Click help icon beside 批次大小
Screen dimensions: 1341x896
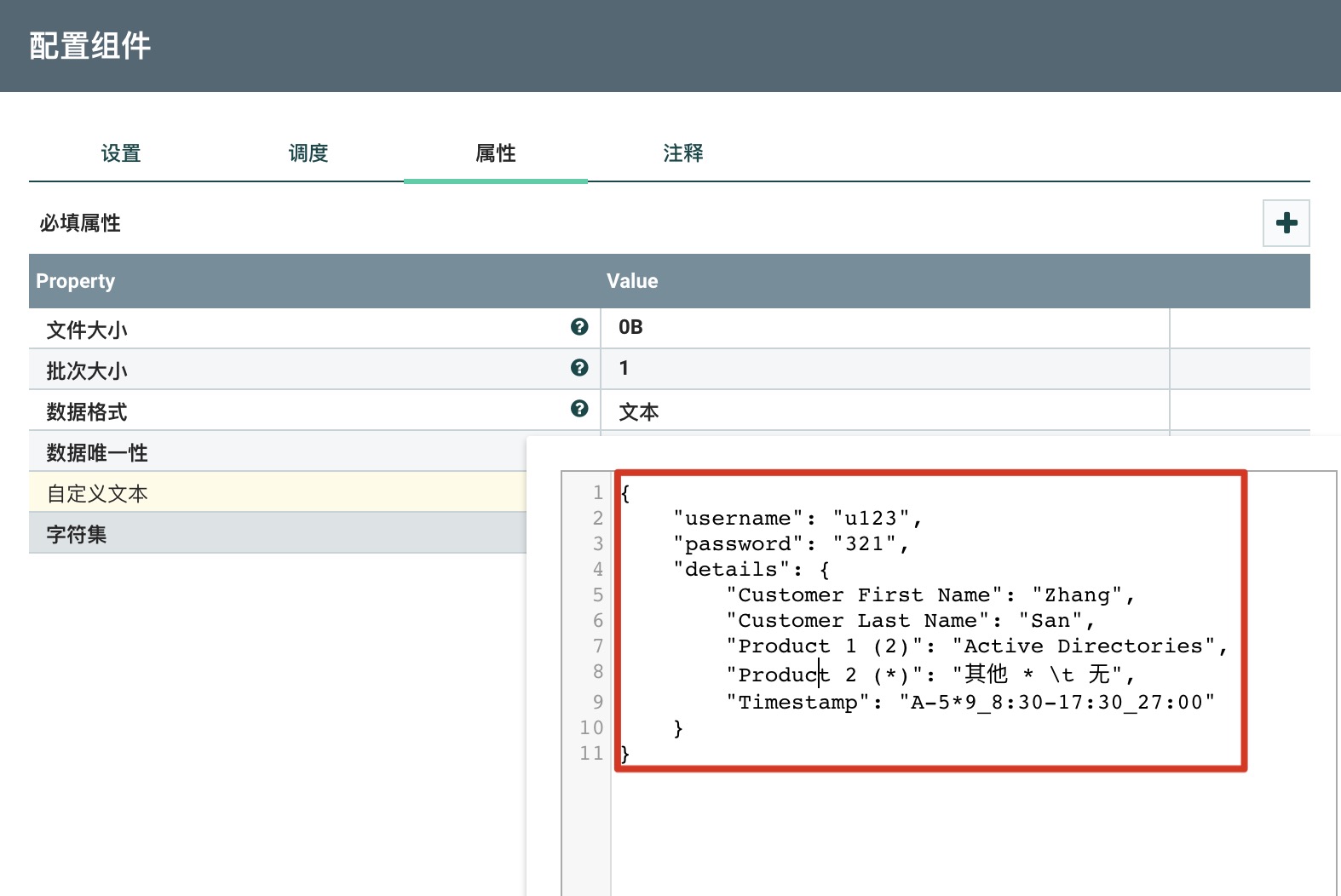[x=579, y=368]
